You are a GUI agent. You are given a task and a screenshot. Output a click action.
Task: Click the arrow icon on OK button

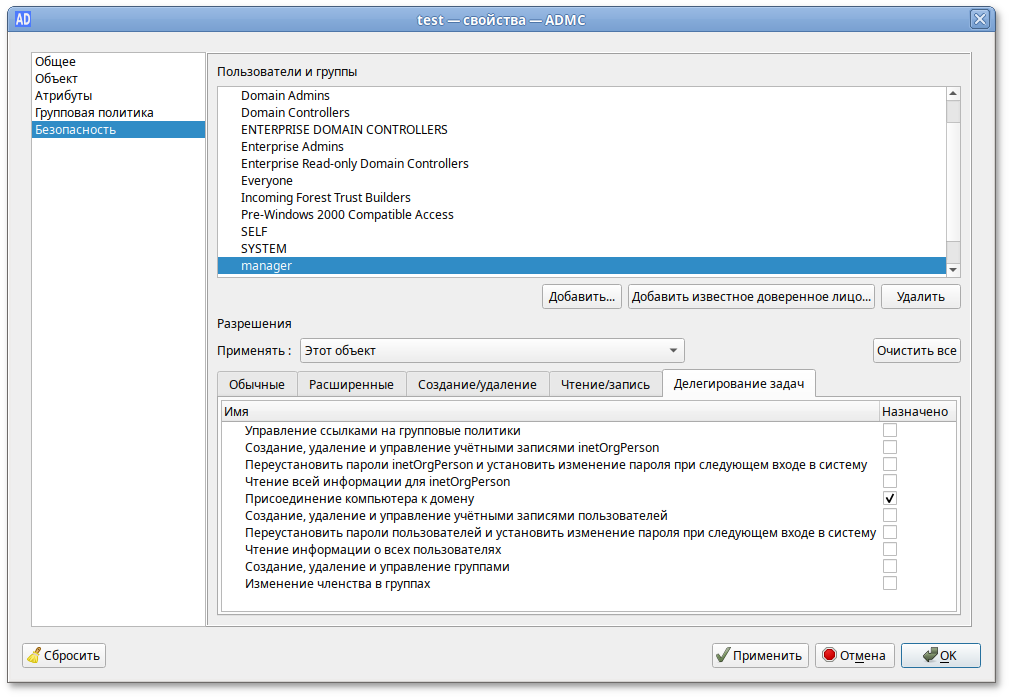pyautogui.click(x=930, y=655)
